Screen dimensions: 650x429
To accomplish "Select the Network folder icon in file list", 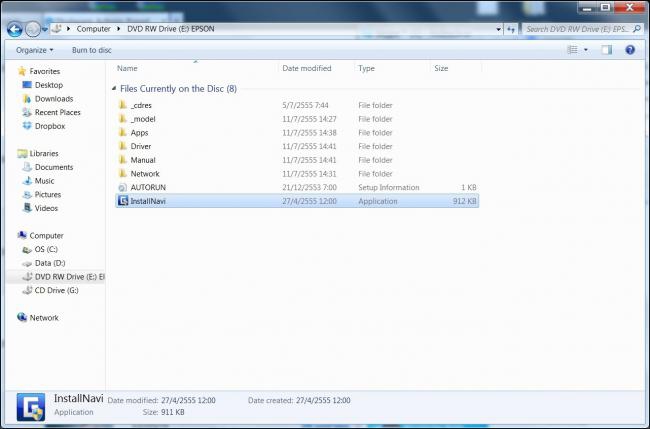I will tap(123, 173).
